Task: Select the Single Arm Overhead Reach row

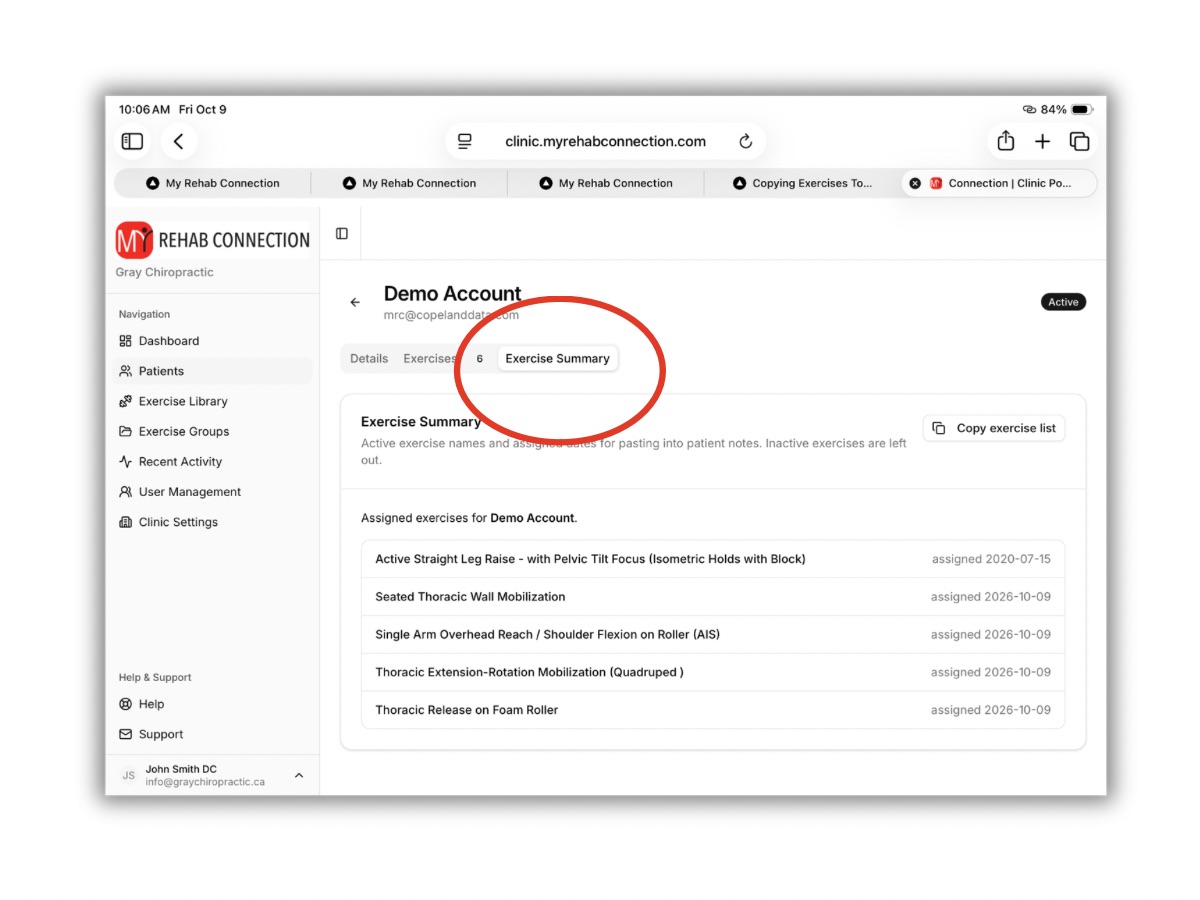Action: pos(713,635)
